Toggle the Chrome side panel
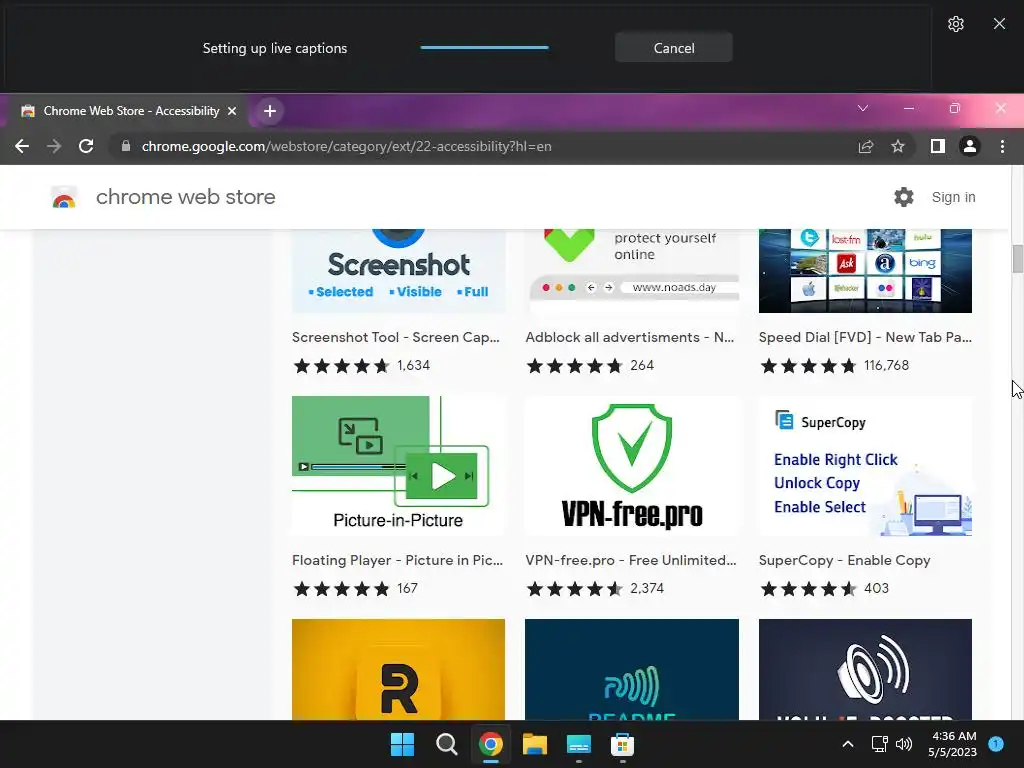 tap(937, 146)
